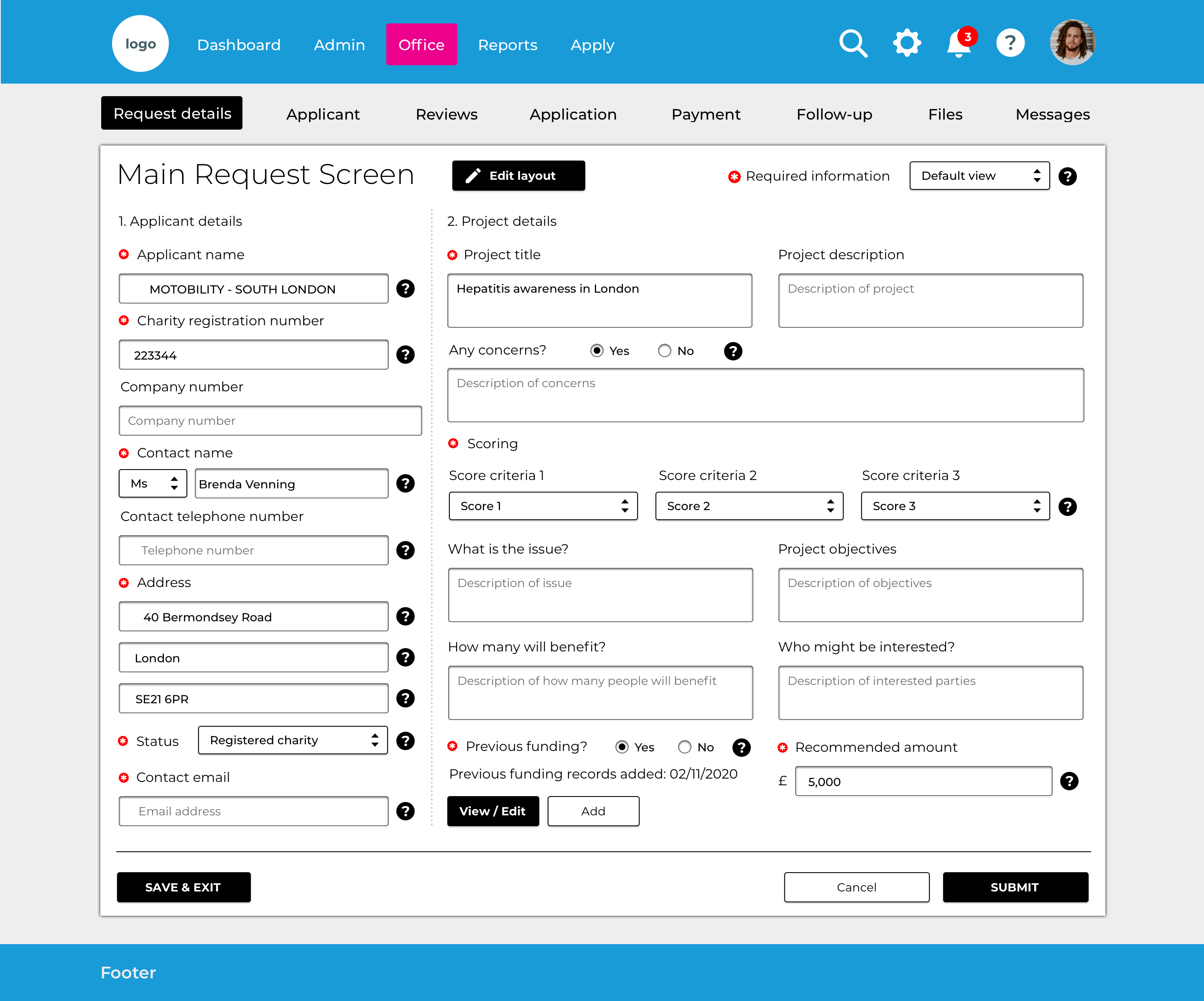Click the search magnifier icon
The height and width of the screenshot is (1001, 1204).
(x=852, y=43)
